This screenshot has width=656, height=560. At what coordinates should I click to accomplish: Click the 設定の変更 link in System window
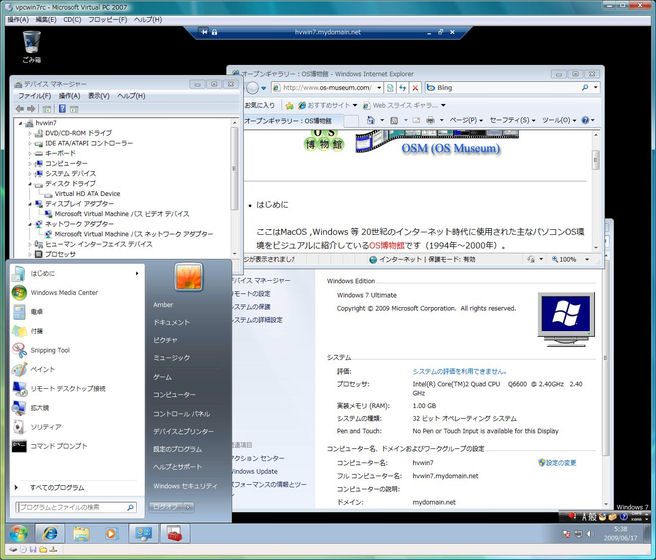pos(557,463)
